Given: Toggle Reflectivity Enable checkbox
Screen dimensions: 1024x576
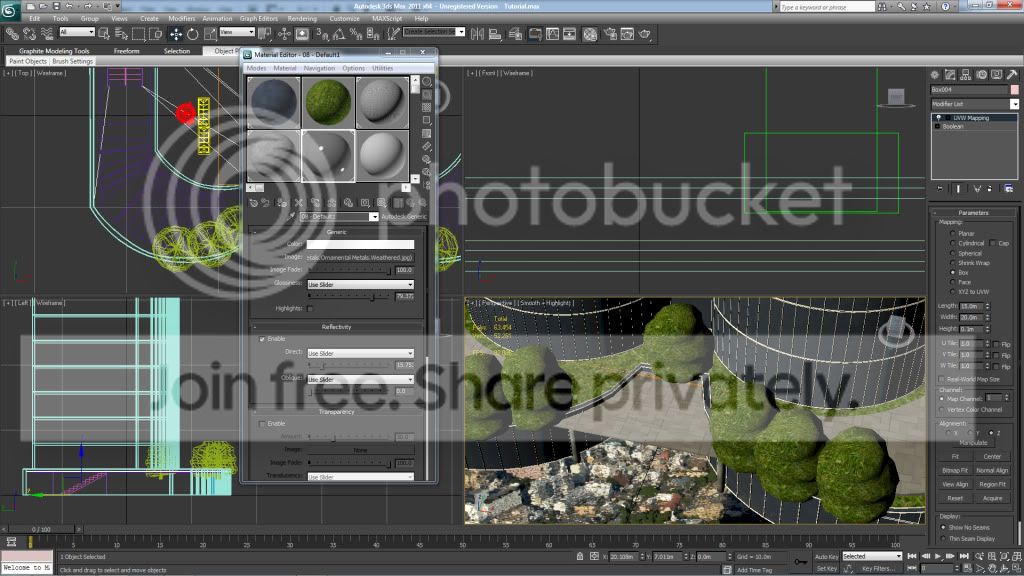Looking at the screenshot, I should [x=262, y=339].
